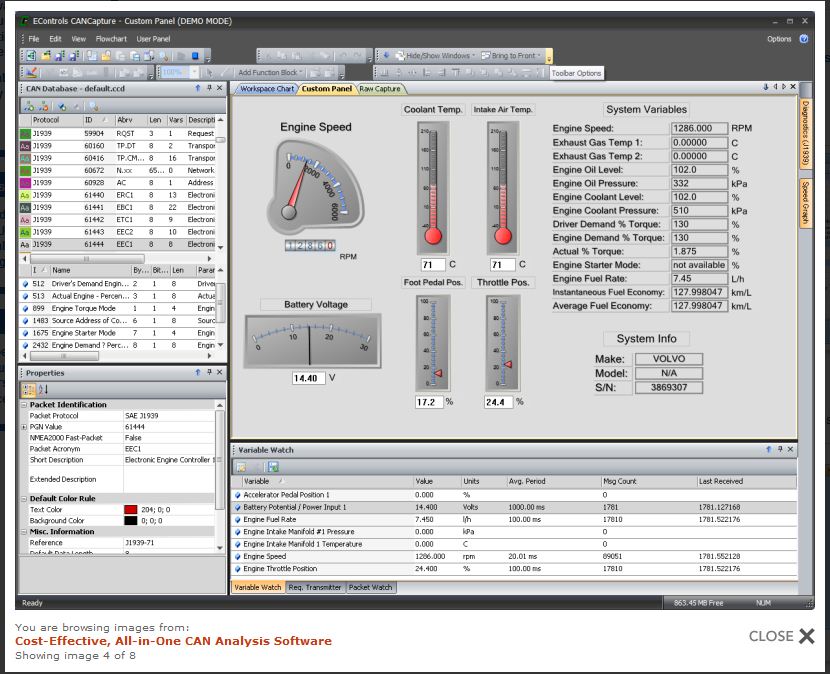This screenshot has height=674, width=830.
Task: Click the help icon next to Options
Action: tap(803, 39)
